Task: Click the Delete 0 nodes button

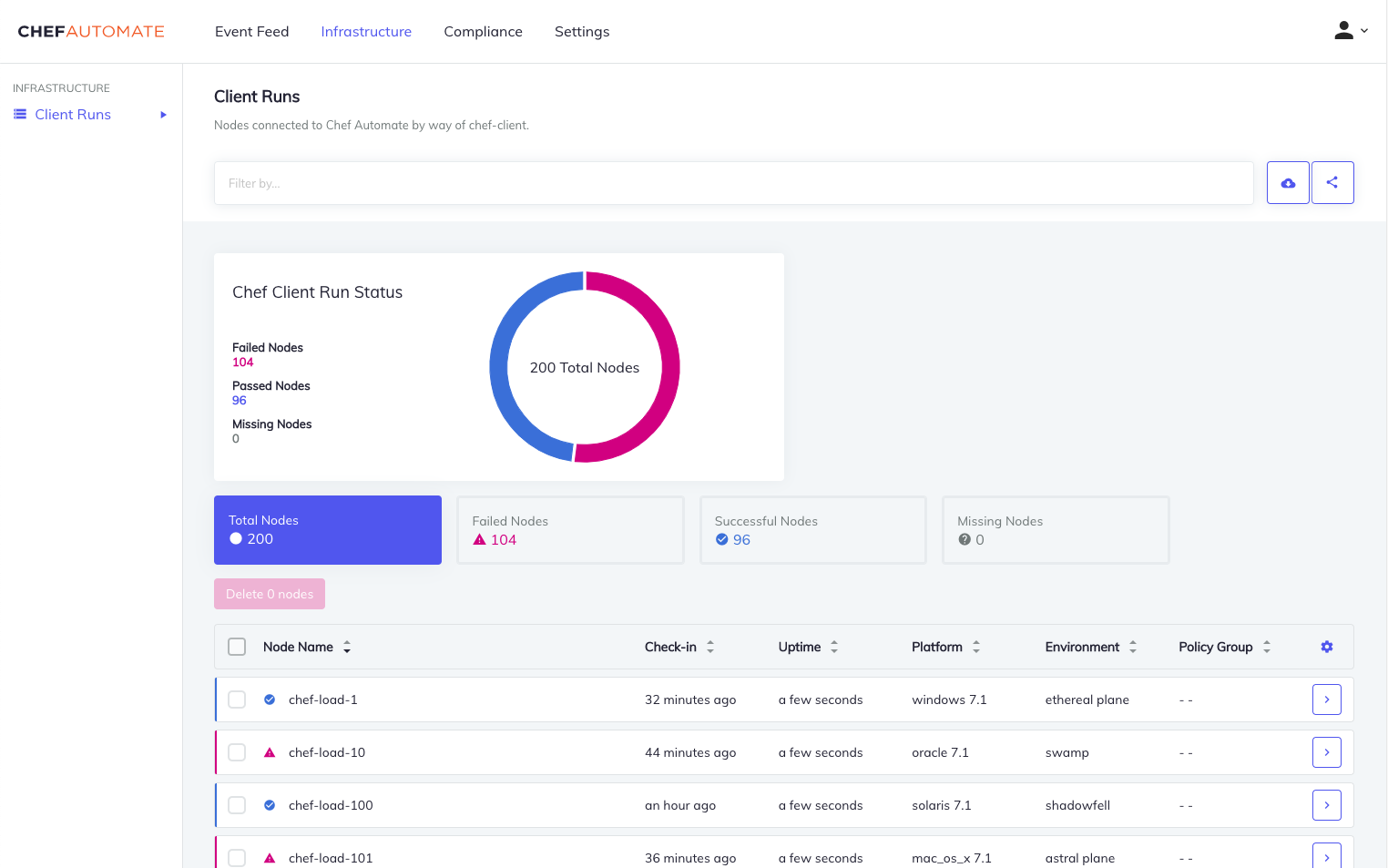Action: point(270,593)
